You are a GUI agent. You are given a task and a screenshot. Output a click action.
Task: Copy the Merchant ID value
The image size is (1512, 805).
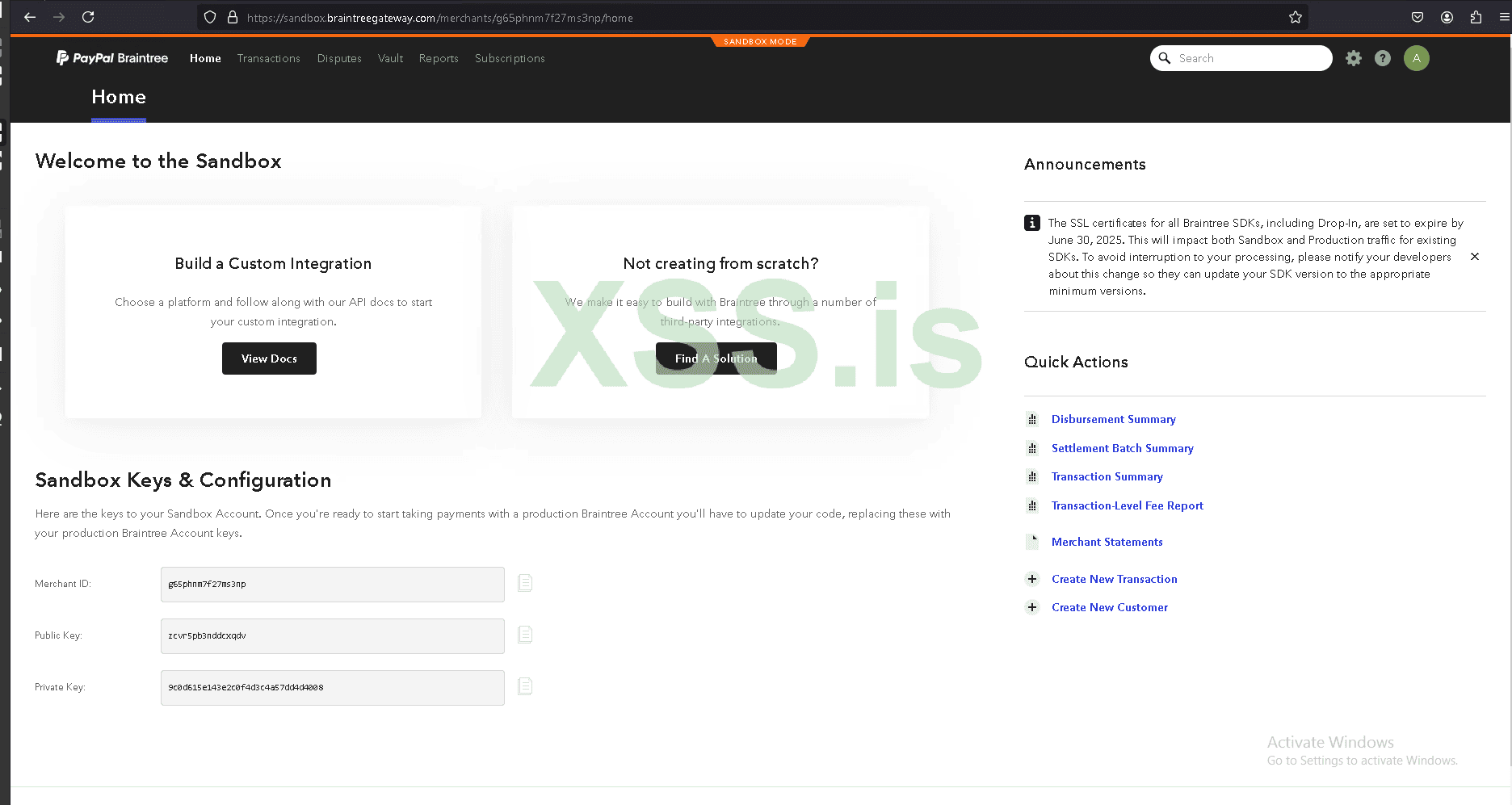pyautogui.click(x=525, y=583)
